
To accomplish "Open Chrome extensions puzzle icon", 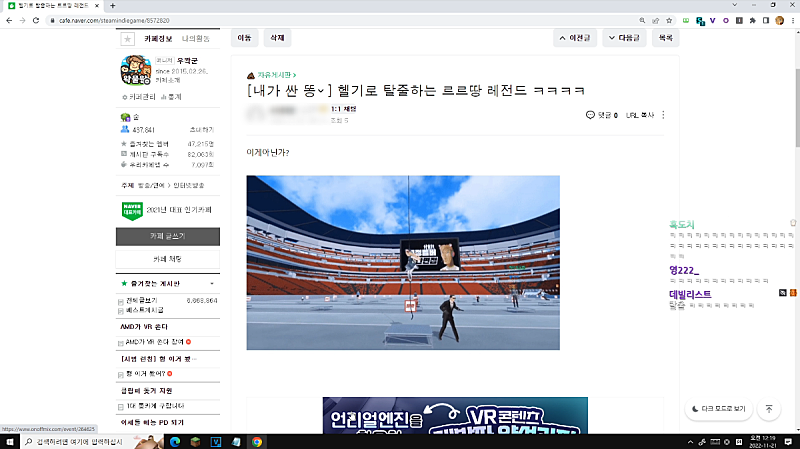I will [x=751, y=20].
